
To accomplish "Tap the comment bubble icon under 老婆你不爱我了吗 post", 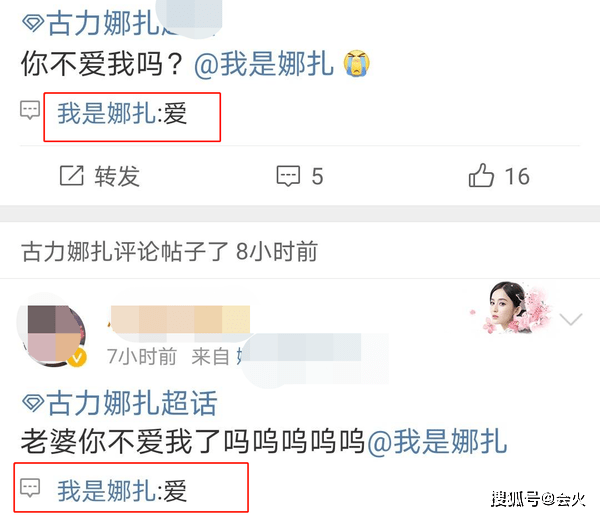I will [x=30, y=488].
